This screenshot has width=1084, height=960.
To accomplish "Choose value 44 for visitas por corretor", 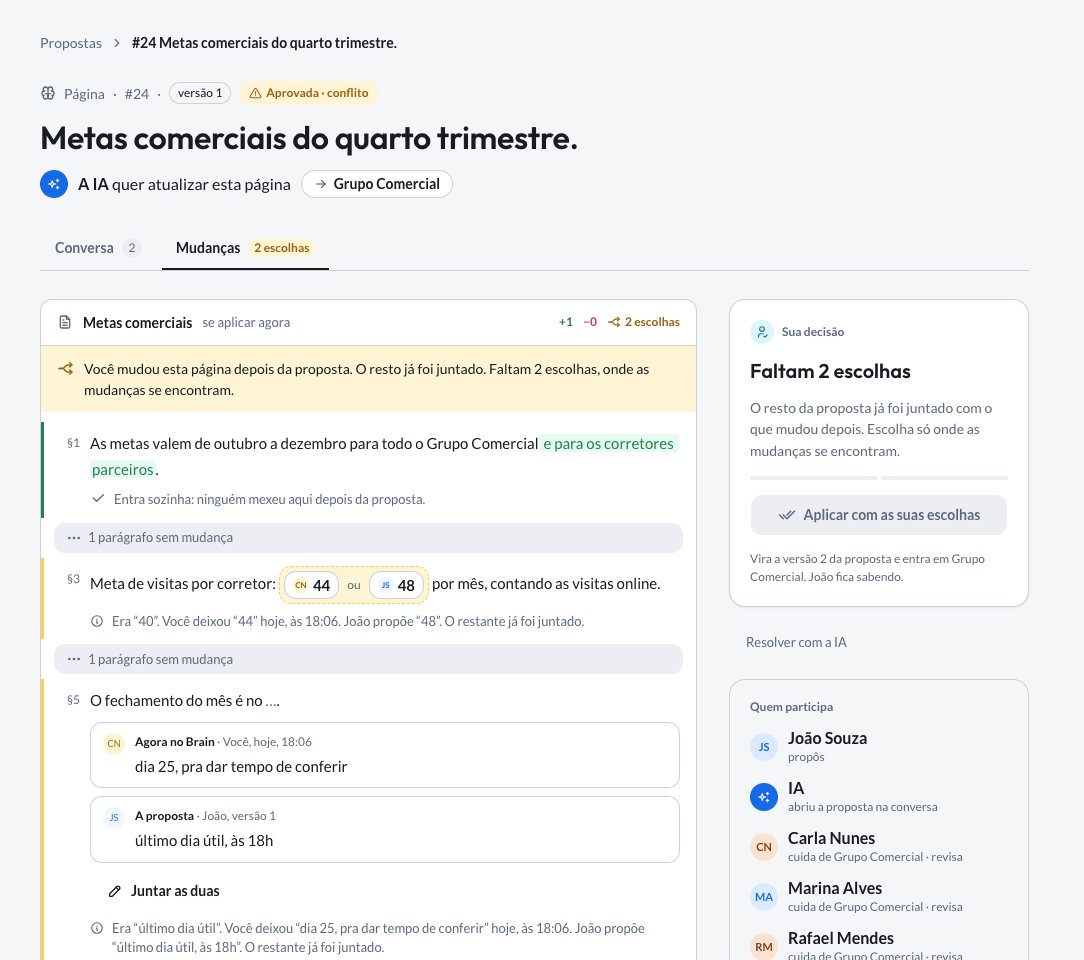I will (x=312, y=585).
